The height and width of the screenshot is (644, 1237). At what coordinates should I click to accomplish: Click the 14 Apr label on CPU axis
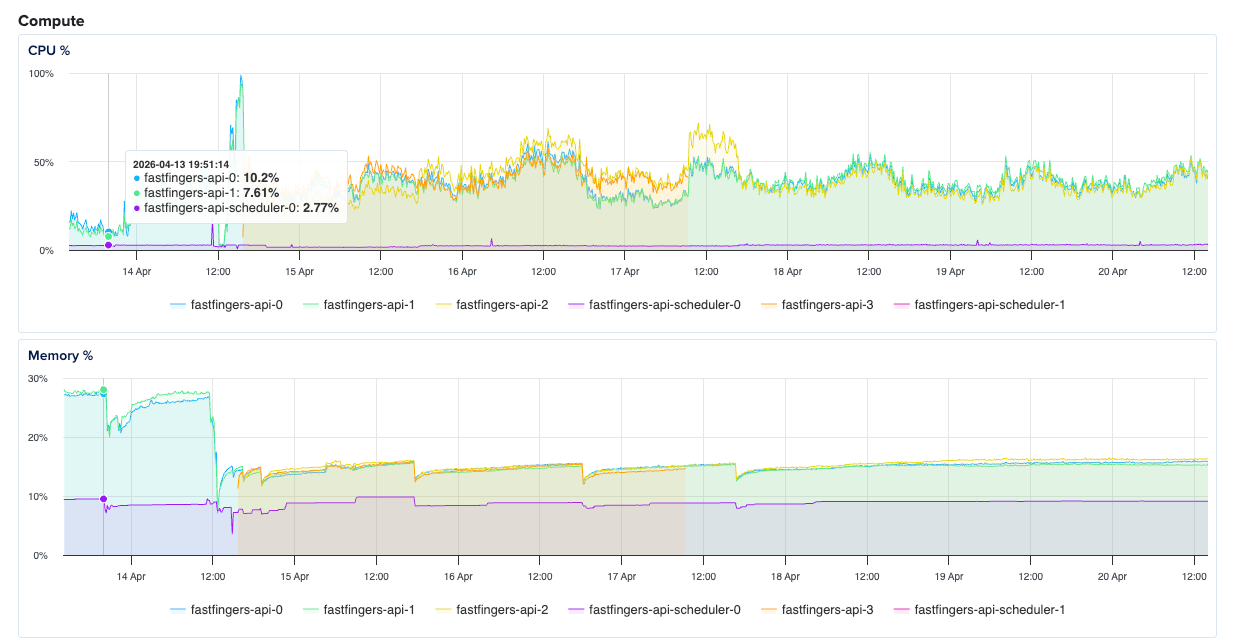136,271
